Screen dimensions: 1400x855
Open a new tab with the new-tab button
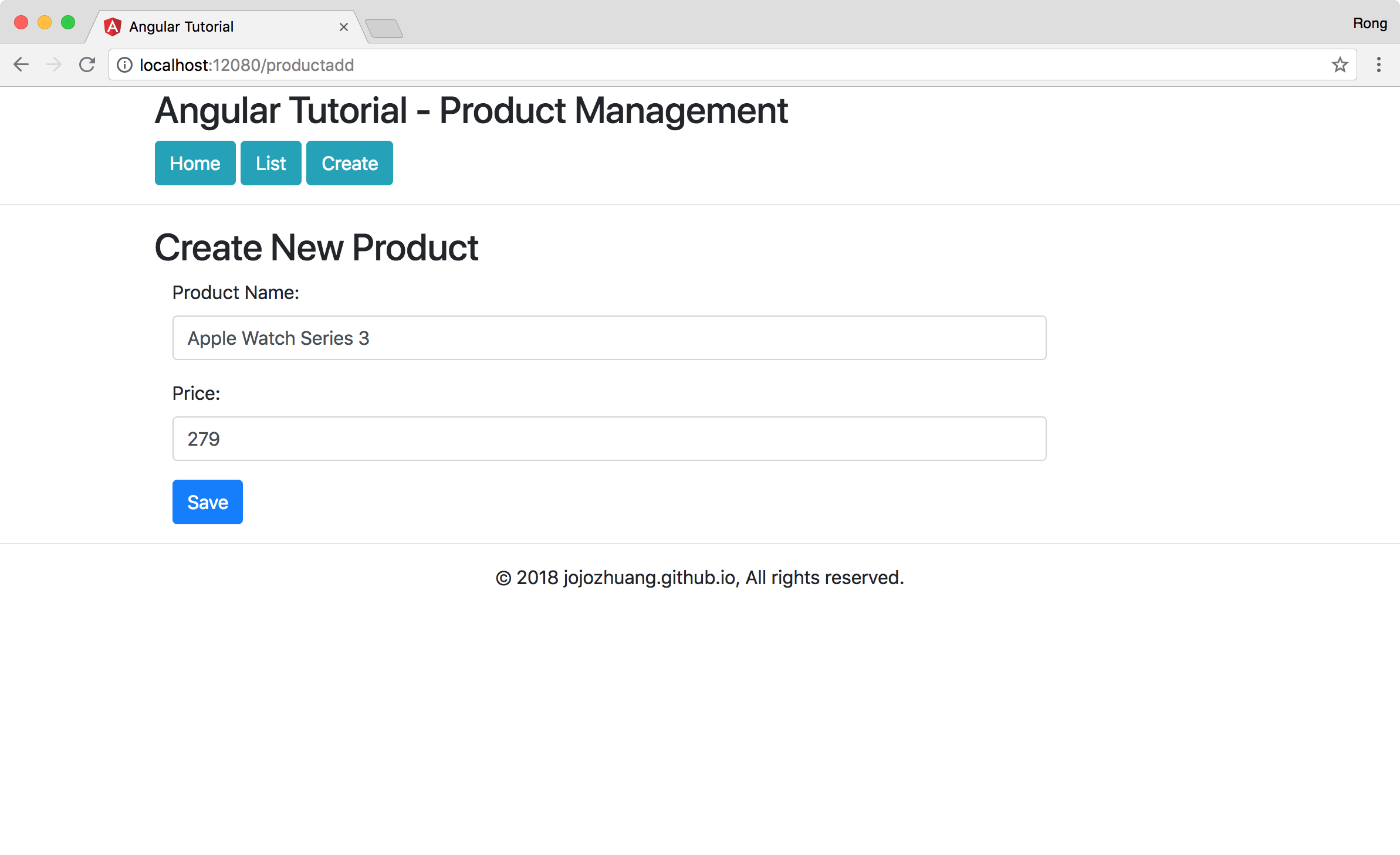pyautogui.click(x=384, y=28)
